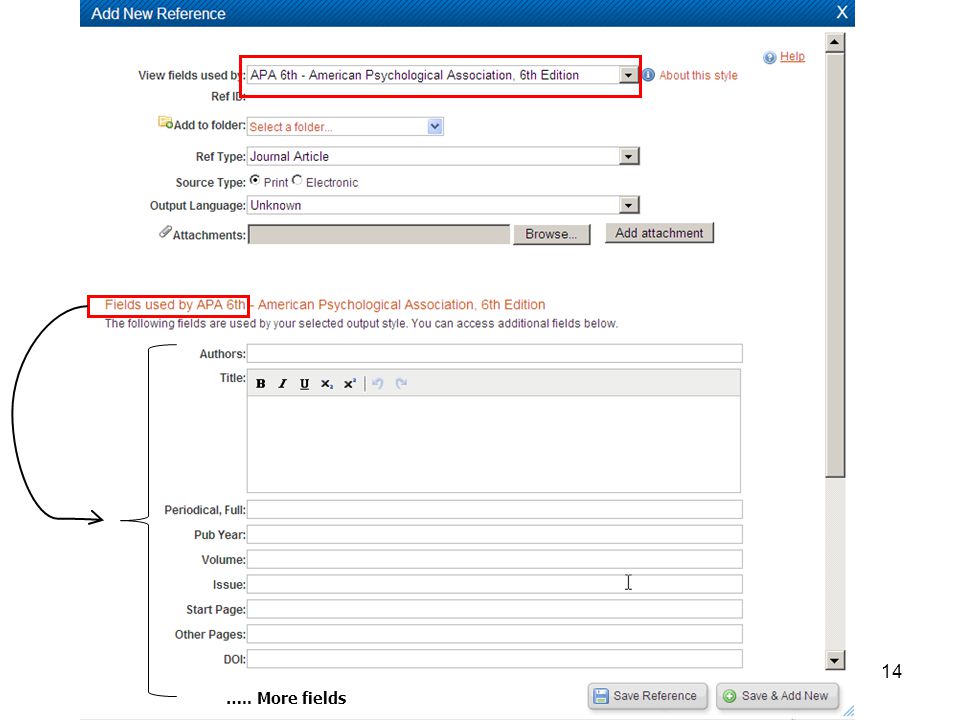
Task: Click the 'Fields used by APA 6th' heading
Action: point(174,305)
